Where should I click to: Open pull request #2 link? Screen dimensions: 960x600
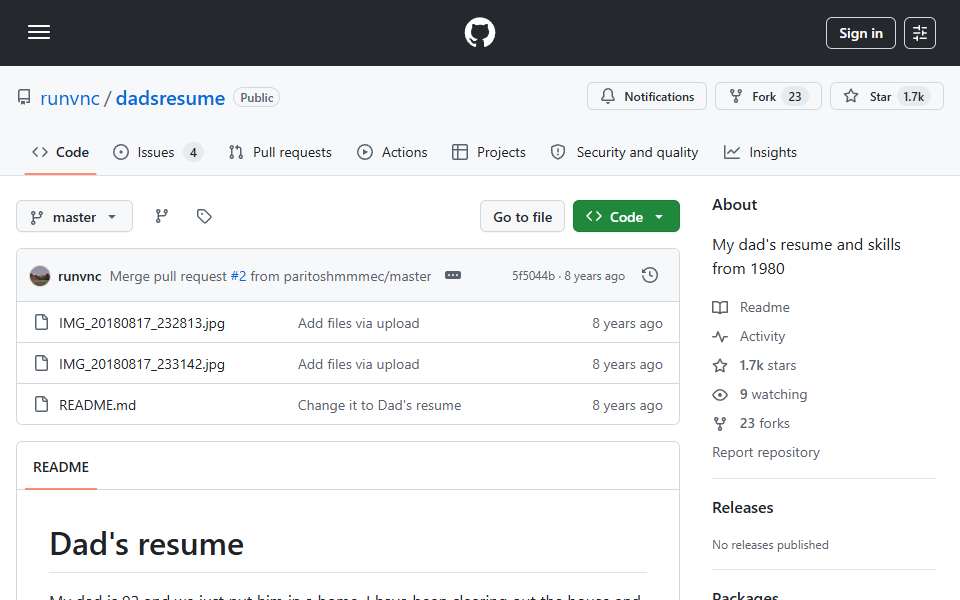(238, 276)
